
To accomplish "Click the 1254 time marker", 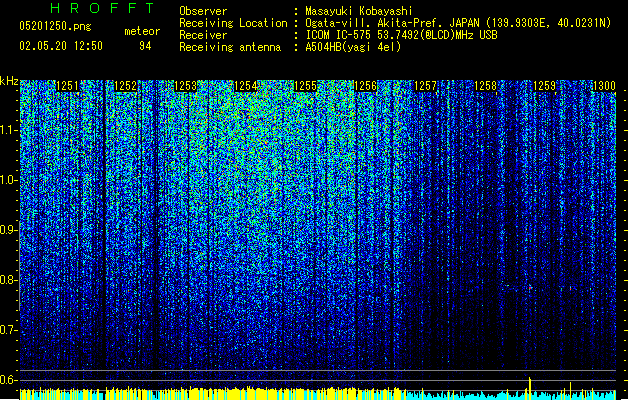I will coord(246,86).
